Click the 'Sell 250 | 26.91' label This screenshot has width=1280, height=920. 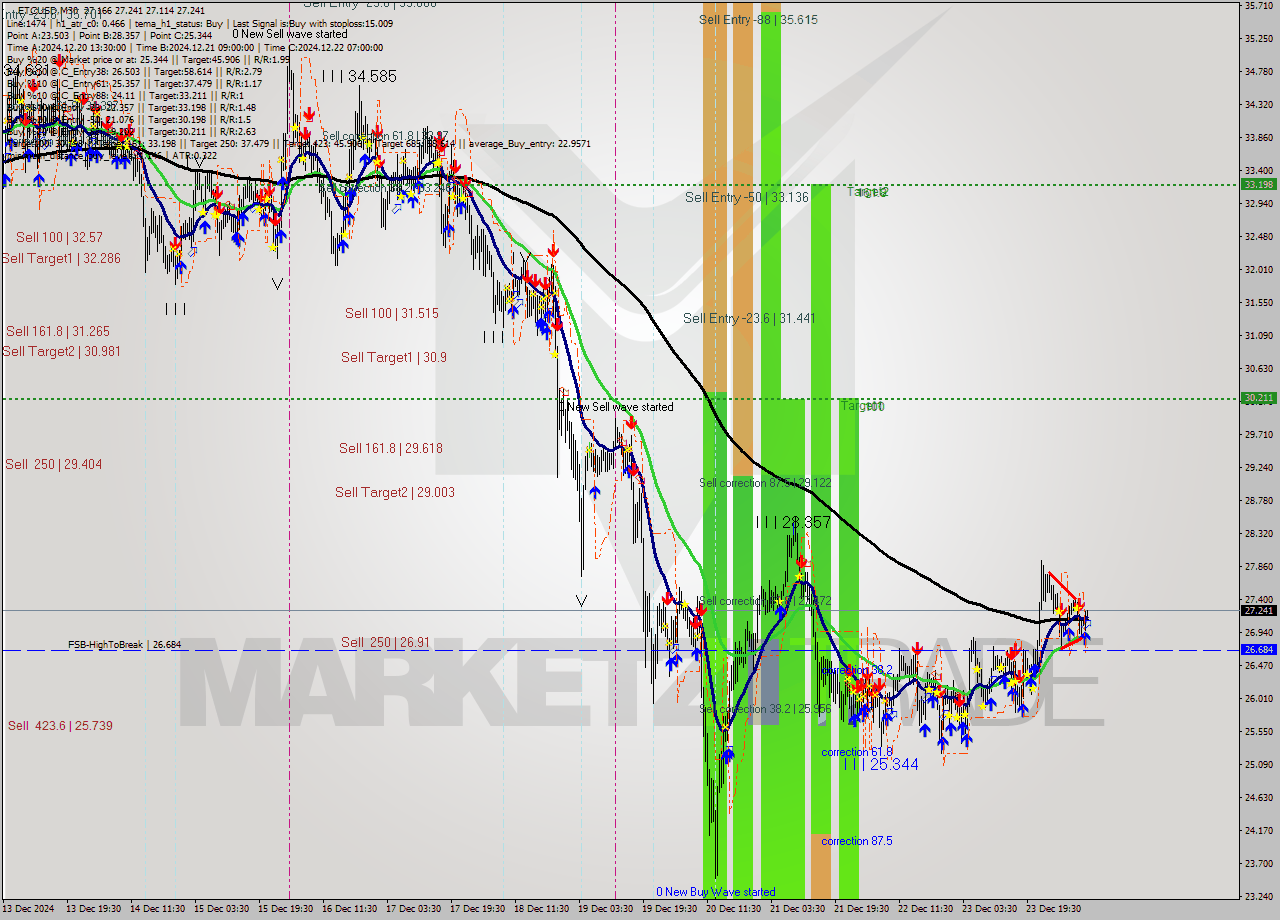point(385,642)
